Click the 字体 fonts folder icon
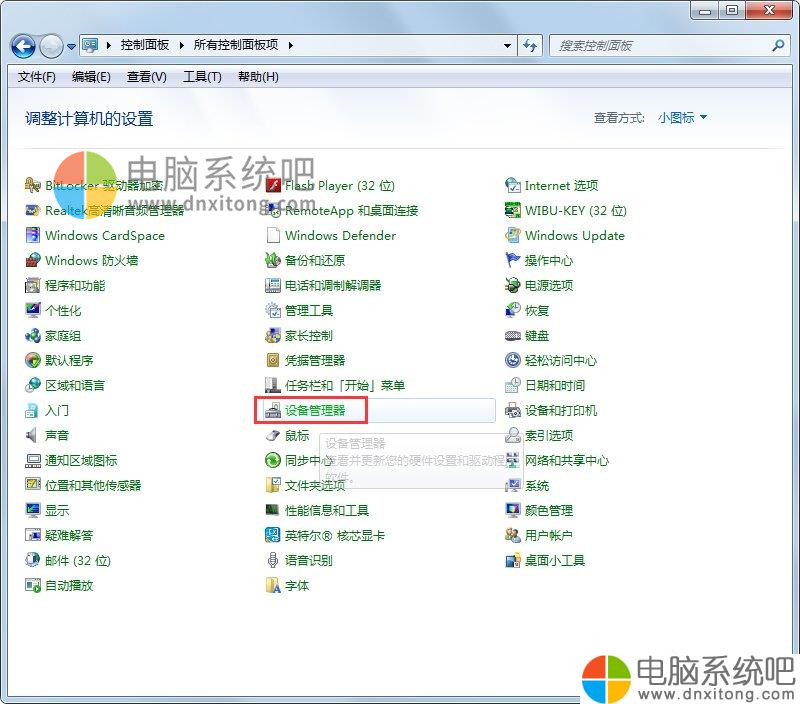800x704 pixels. tap(273, 585)
